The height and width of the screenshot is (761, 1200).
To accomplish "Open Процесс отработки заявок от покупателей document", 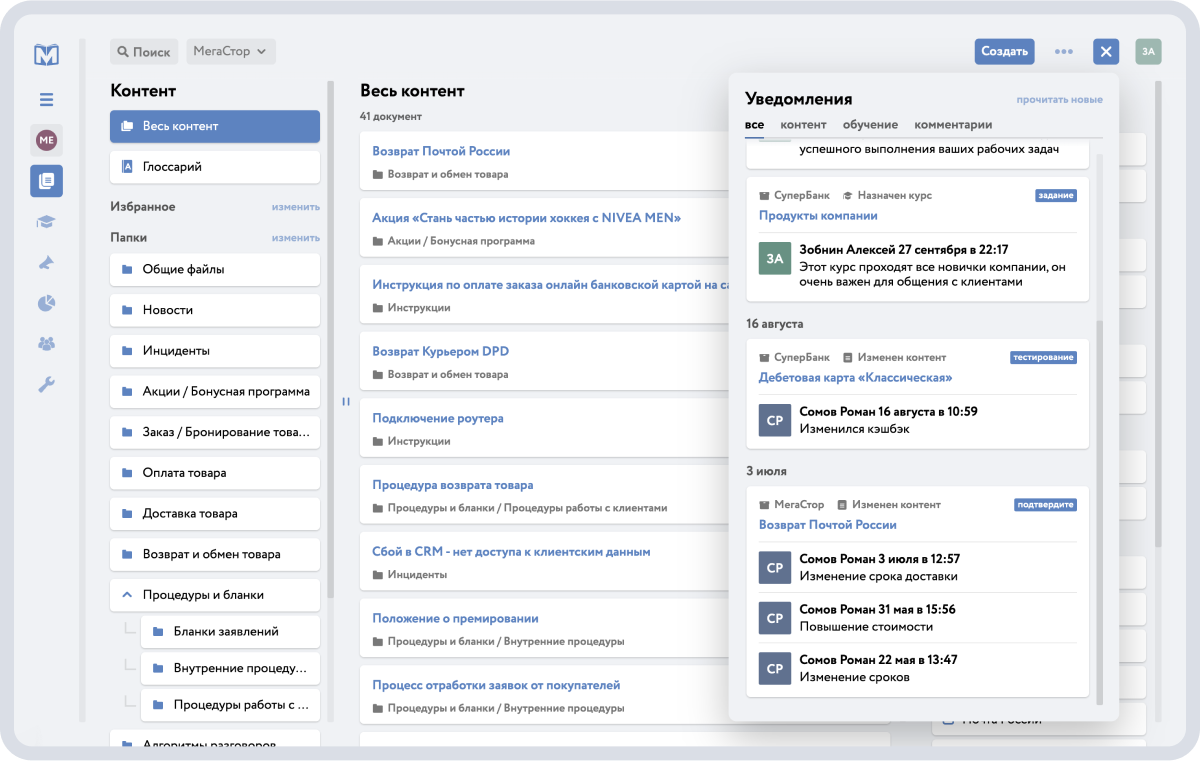I will (496, 685).
